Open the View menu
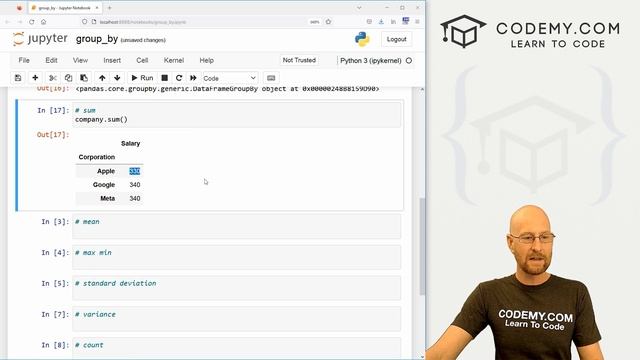The width and height of the screenshot is (640, 360). coord(80,60)
